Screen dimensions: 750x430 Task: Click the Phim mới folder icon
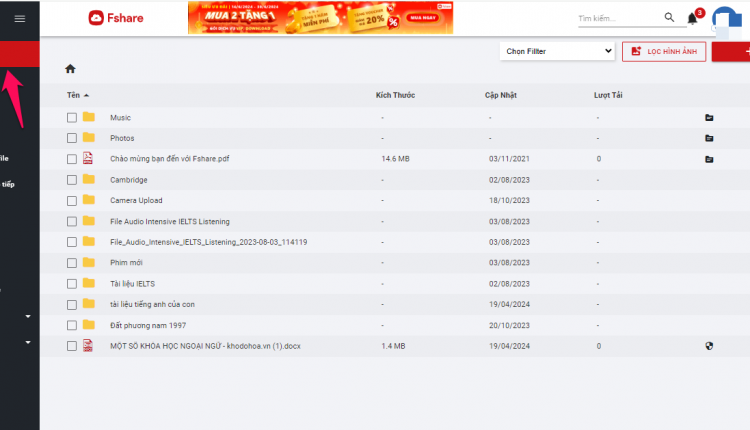[x=88, y=262]
